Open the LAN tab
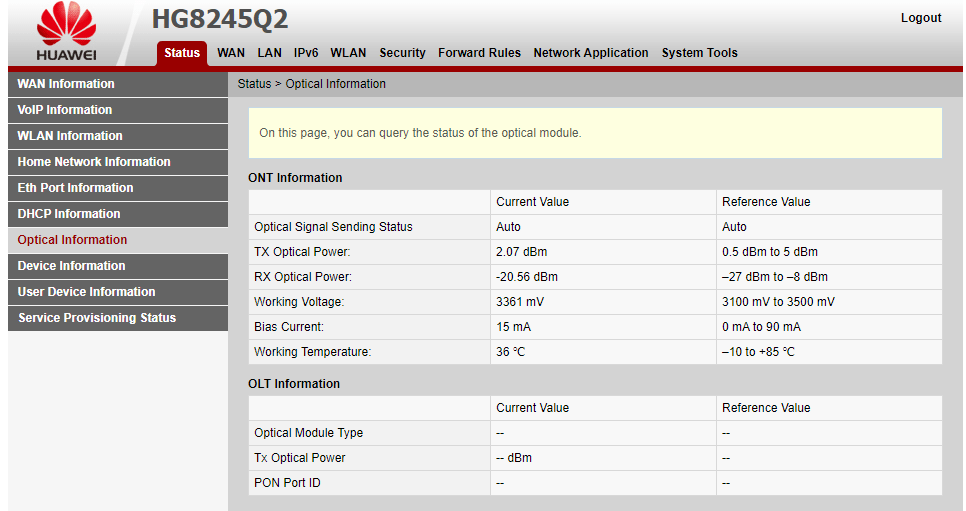Image resolution: width=966 pixels, height=511 pixels. coord(269,53)
